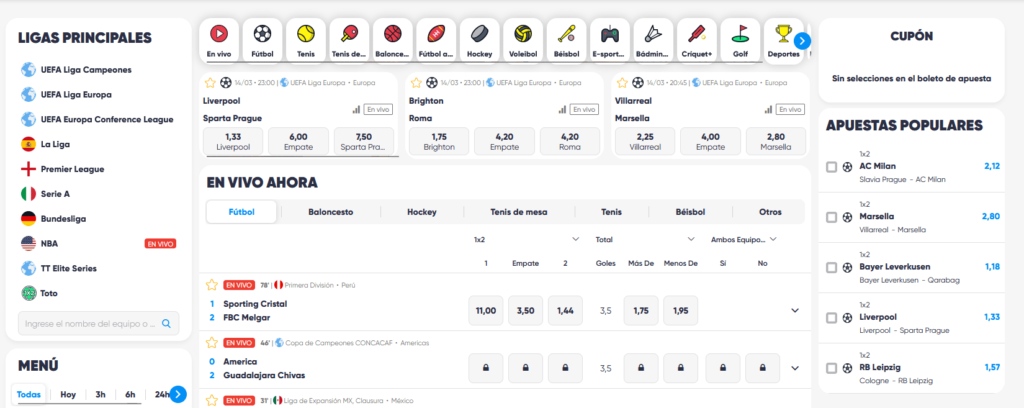Select the RB Leipzig popular bet checkbox

click(832, 367)
